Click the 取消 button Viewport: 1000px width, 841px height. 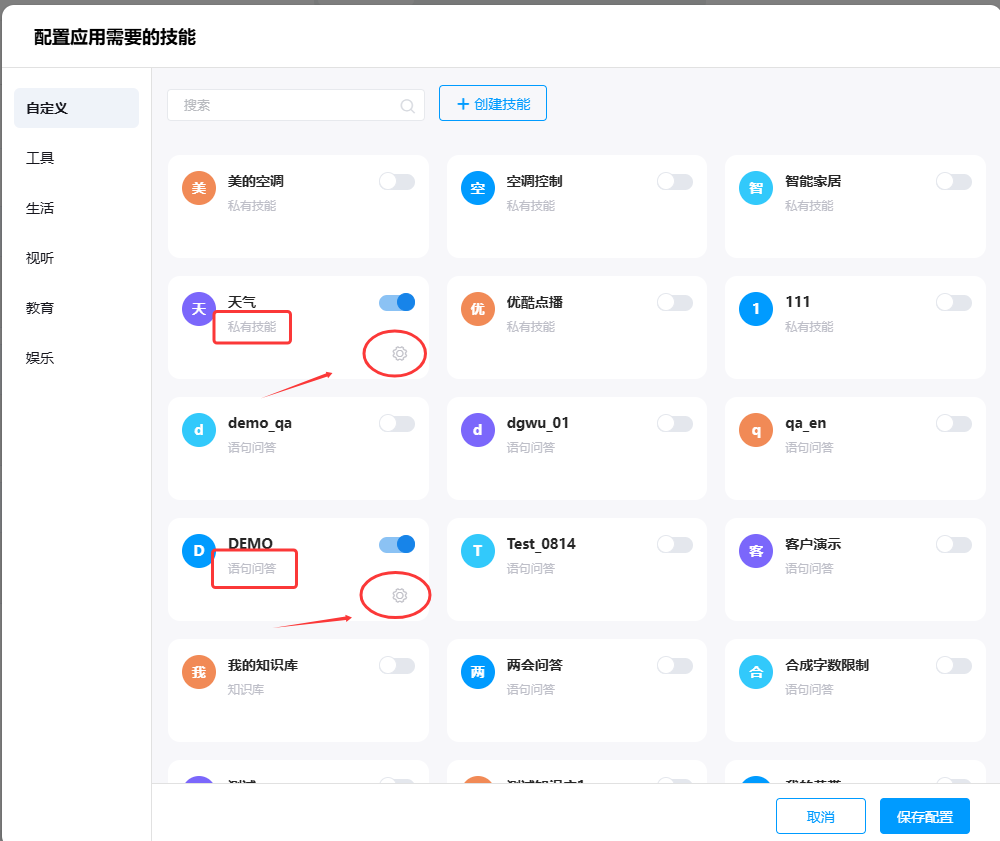coord(820,816)
